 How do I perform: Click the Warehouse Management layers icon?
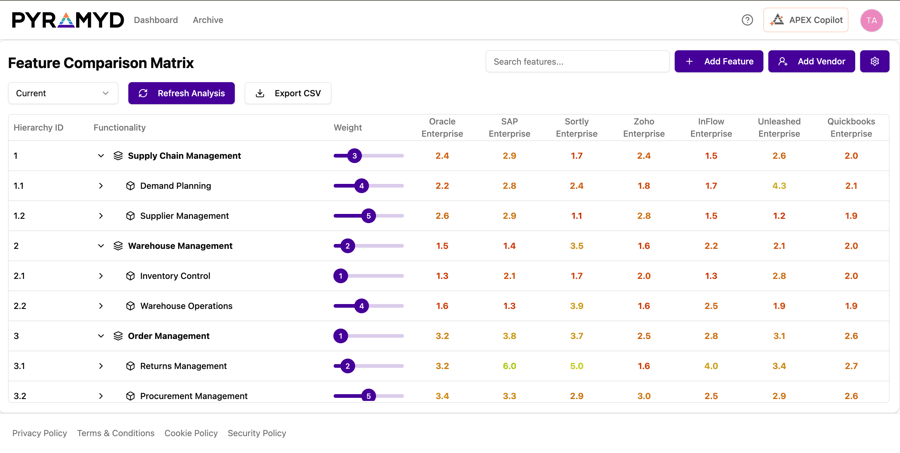pyautogui.click(x=118, y=246)
